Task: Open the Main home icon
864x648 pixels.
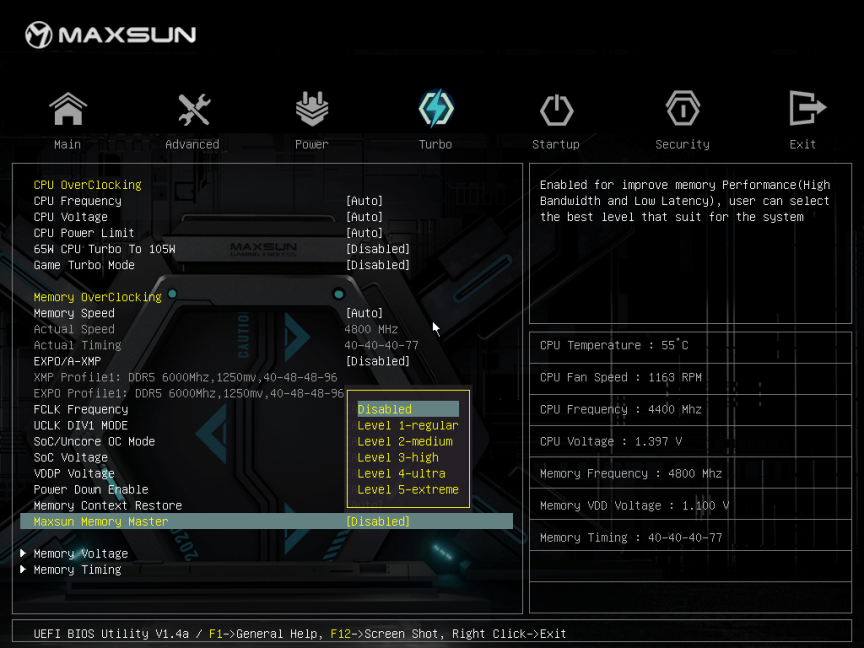Action: [67, 110]
